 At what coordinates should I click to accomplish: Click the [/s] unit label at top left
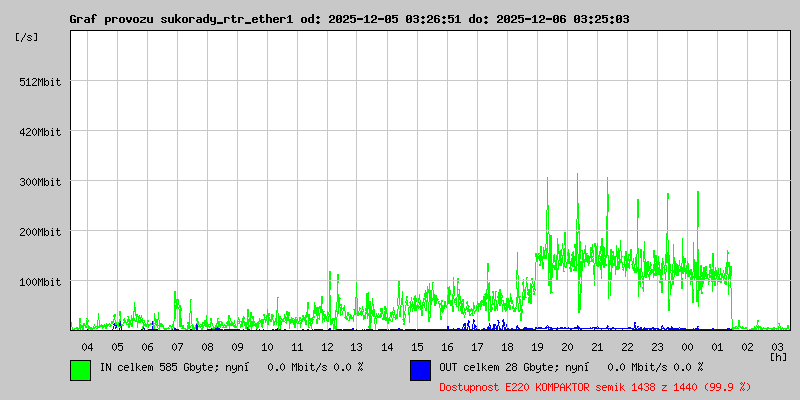pyautogui.click(x=27, y=36)
